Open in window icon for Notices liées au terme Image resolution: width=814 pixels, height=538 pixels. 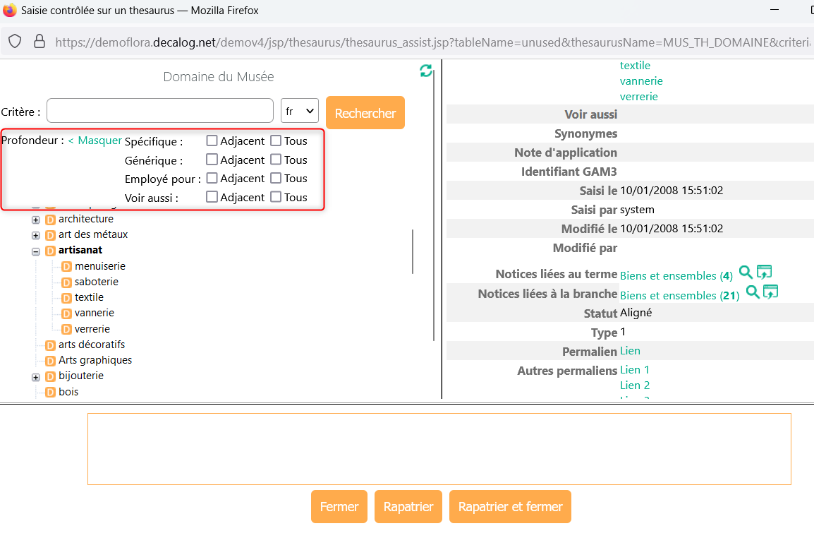(x=764, y=273)
